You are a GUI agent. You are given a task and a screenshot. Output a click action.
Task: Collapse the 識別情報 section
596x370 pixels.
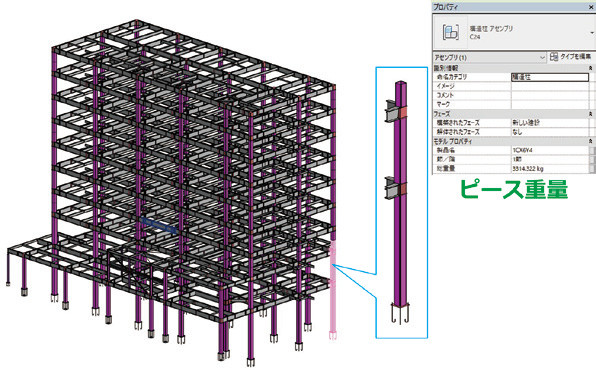coord(590,68)
